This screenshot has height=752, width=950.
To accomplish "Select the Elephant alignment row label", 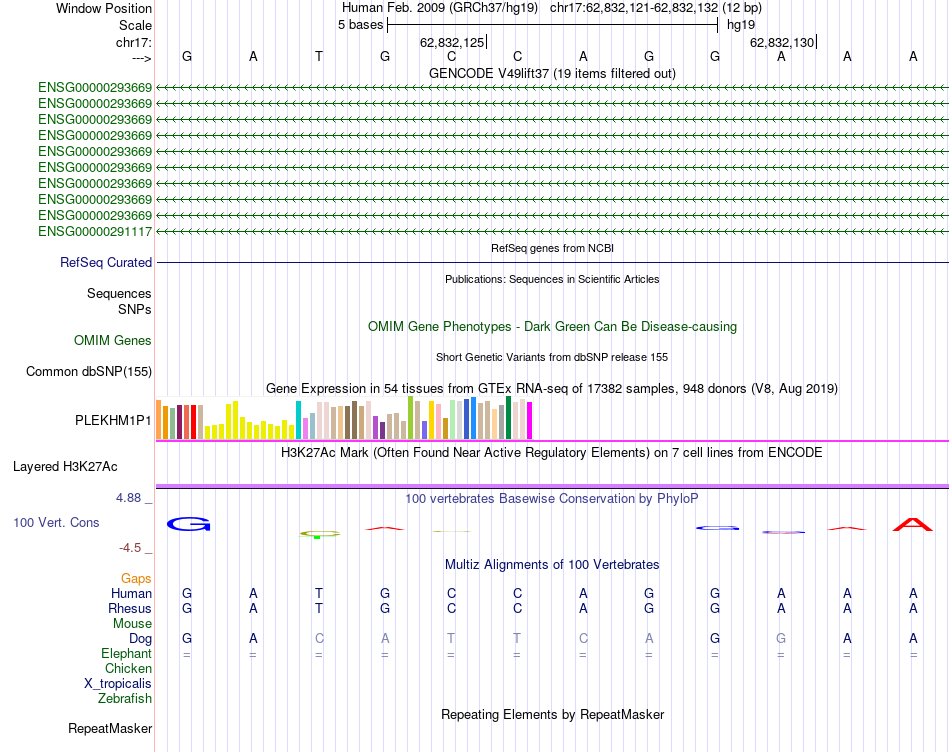I will click(x=126, y=653).
